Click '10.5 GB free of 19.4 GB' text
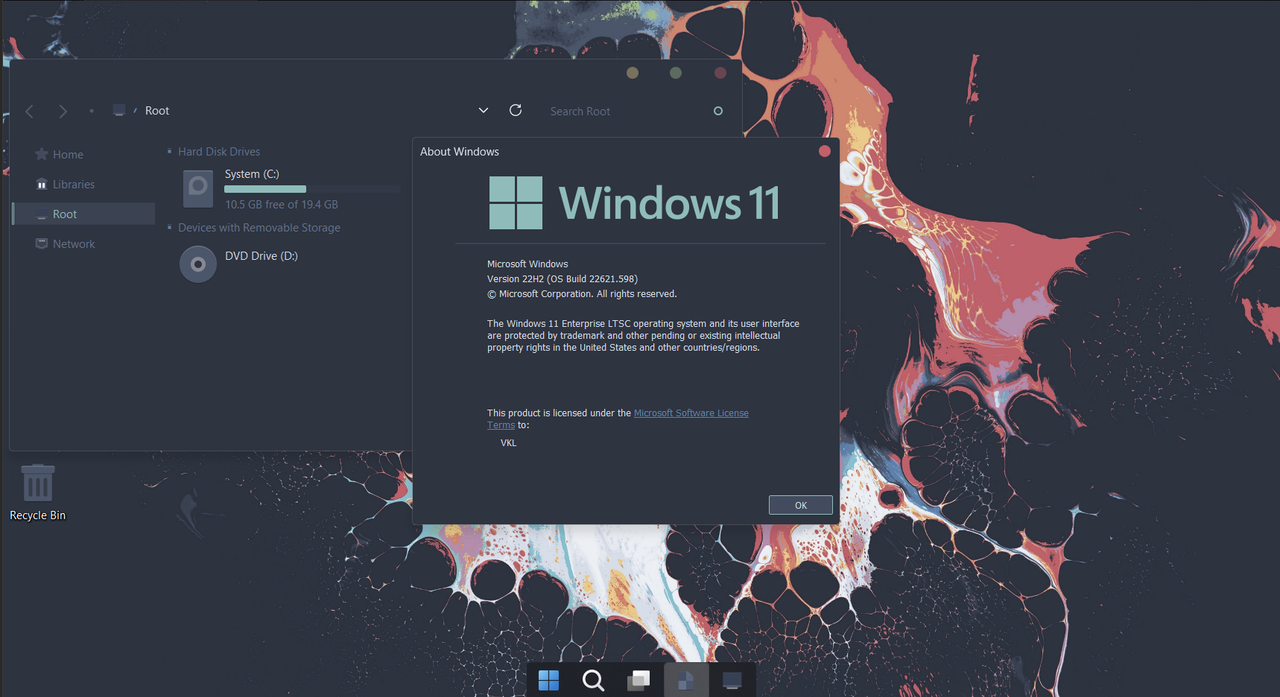This screenshot has height=697, width=1280. (x=281, y=204)
